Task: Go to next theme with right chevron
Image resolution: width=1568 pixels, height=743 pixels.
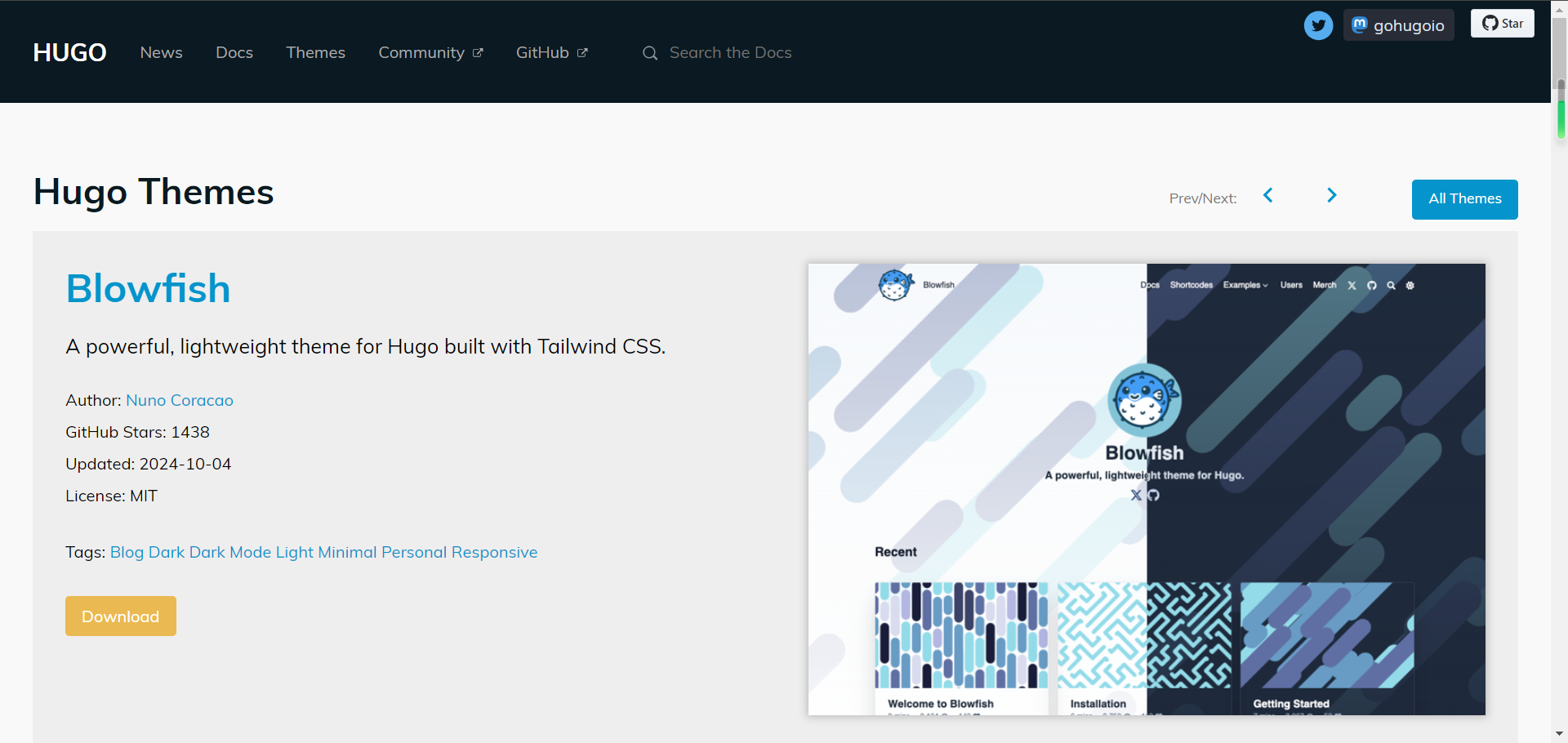Action: [1332, 195]
